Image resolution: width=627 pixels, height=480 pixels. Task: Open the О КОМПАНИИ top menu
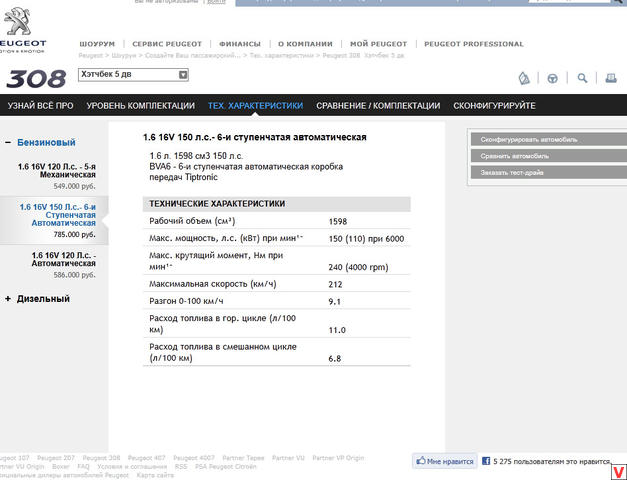pyautogui.click(x=305, y=44)
